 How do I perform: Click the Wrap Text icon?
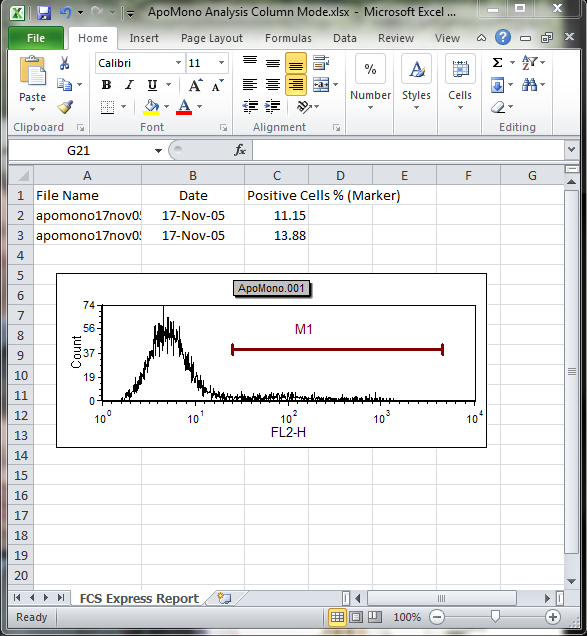(320, 63)
